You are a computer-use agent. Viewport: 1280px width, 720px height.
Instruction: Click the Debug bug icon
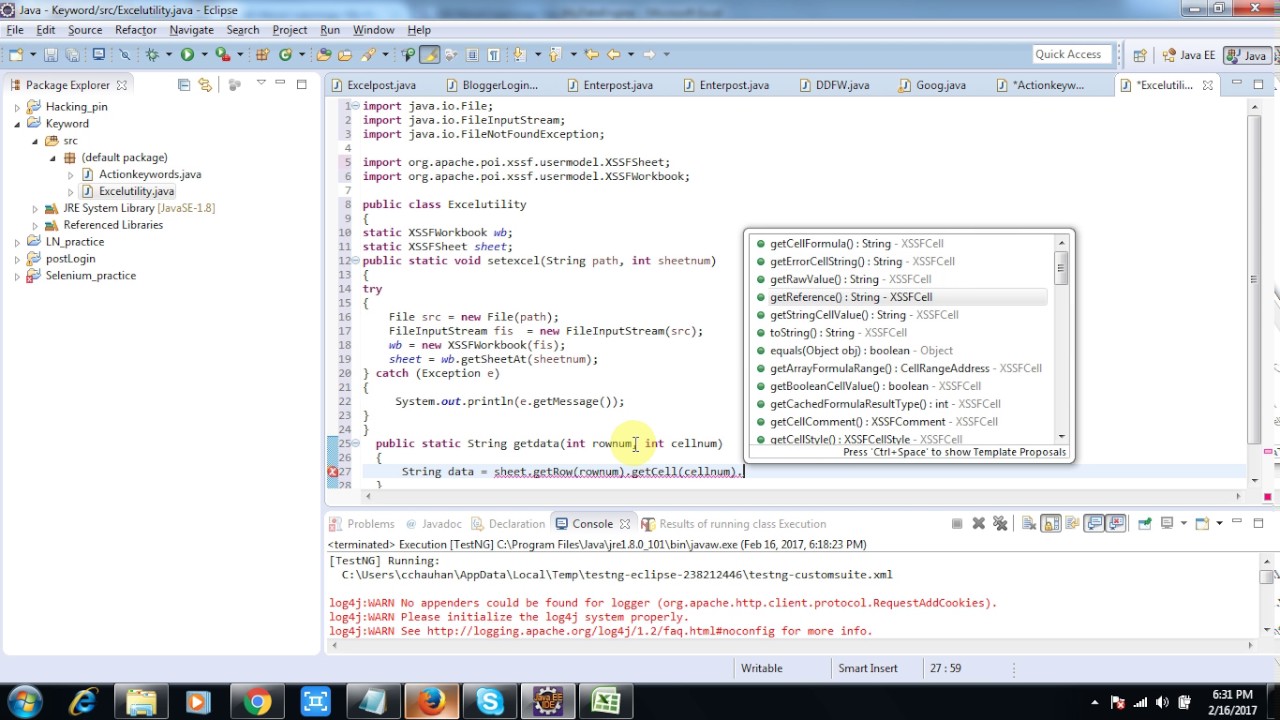(153, 54)
